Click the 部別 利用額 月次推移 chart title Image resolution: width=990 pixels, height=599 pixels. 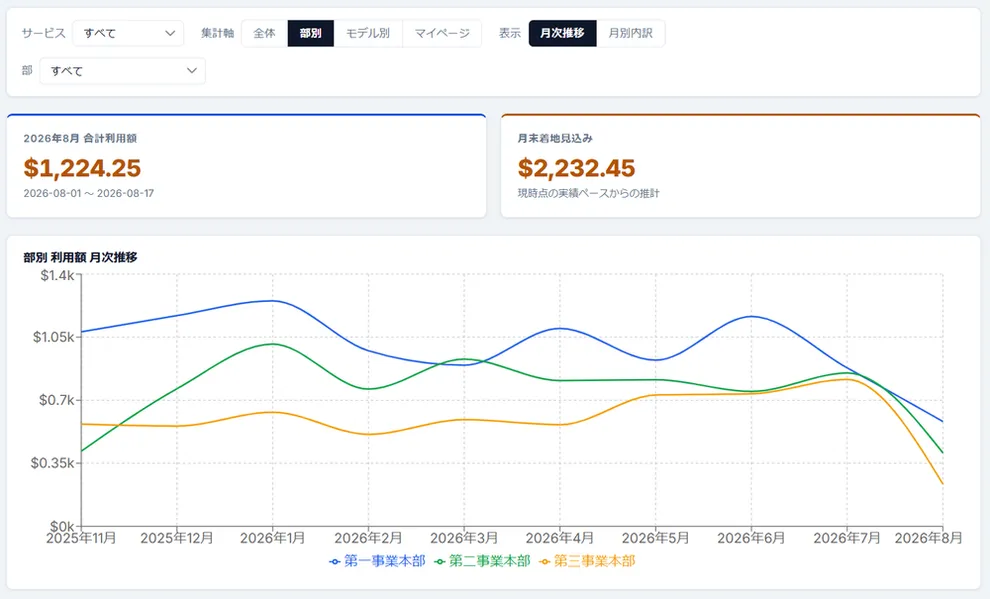80,258
